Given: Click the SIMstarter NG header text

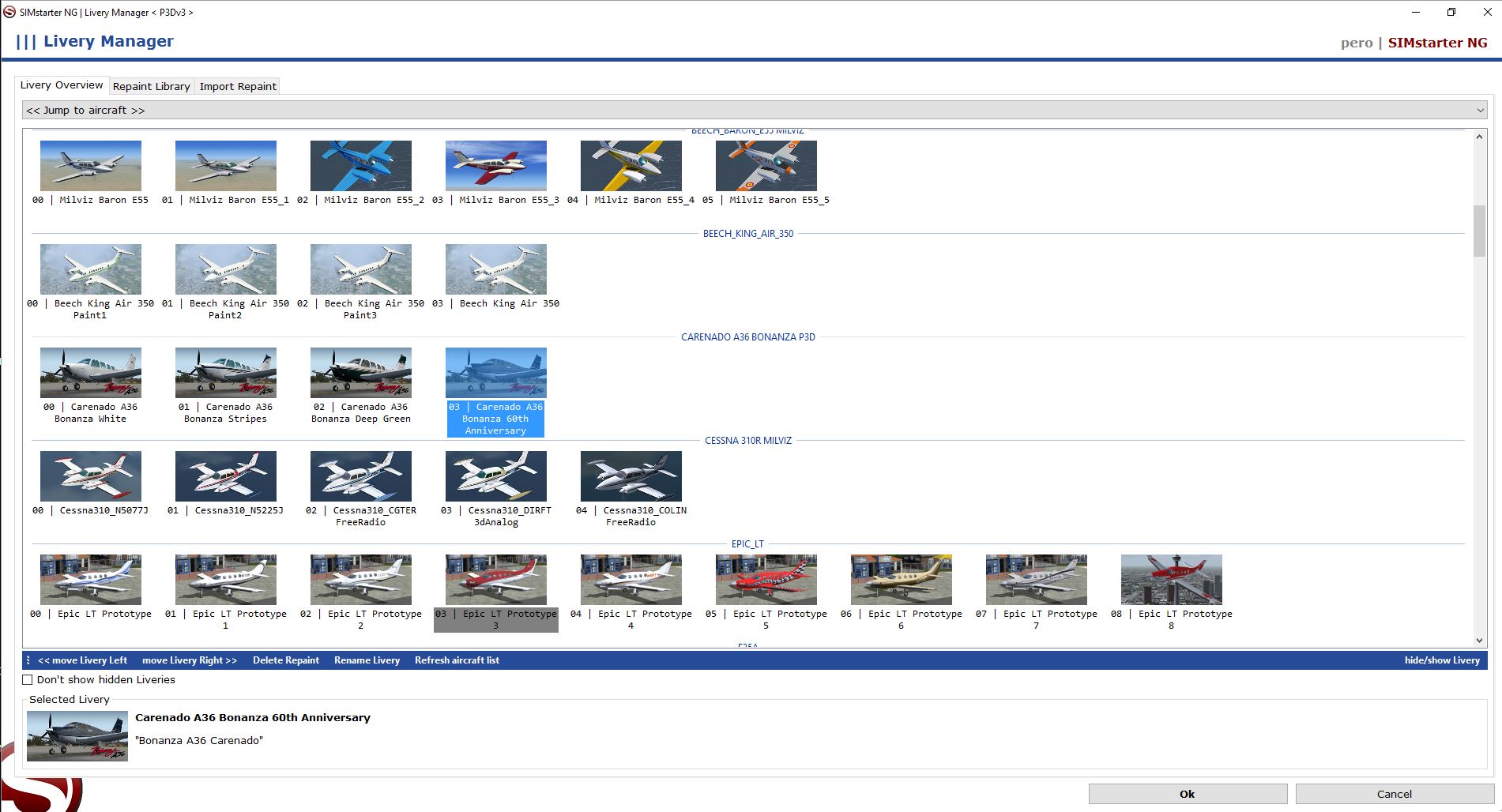Looking at the screenshot, I should point(1438,43).
